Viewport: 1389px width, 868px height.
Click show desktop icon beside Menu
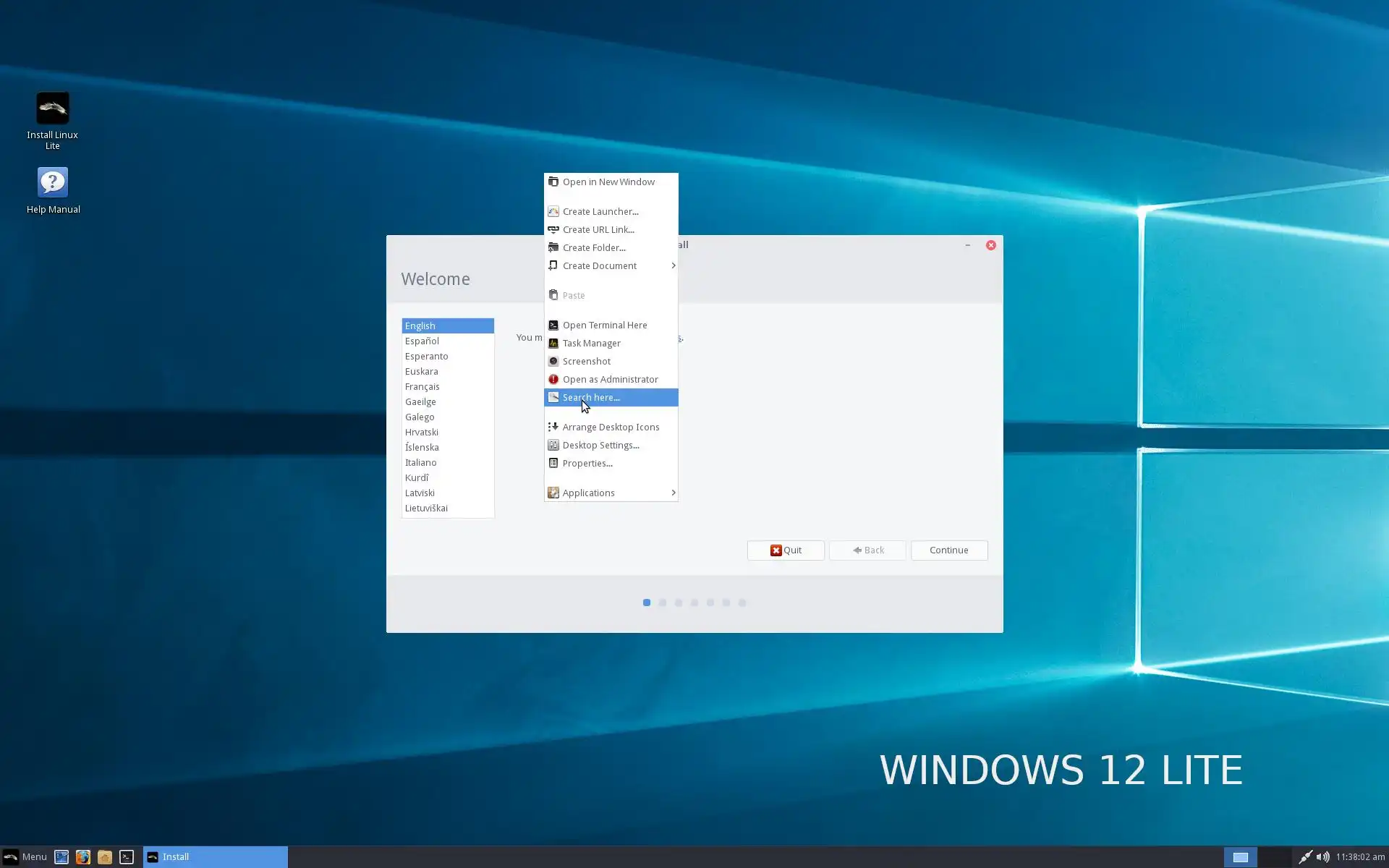[61, 857]
